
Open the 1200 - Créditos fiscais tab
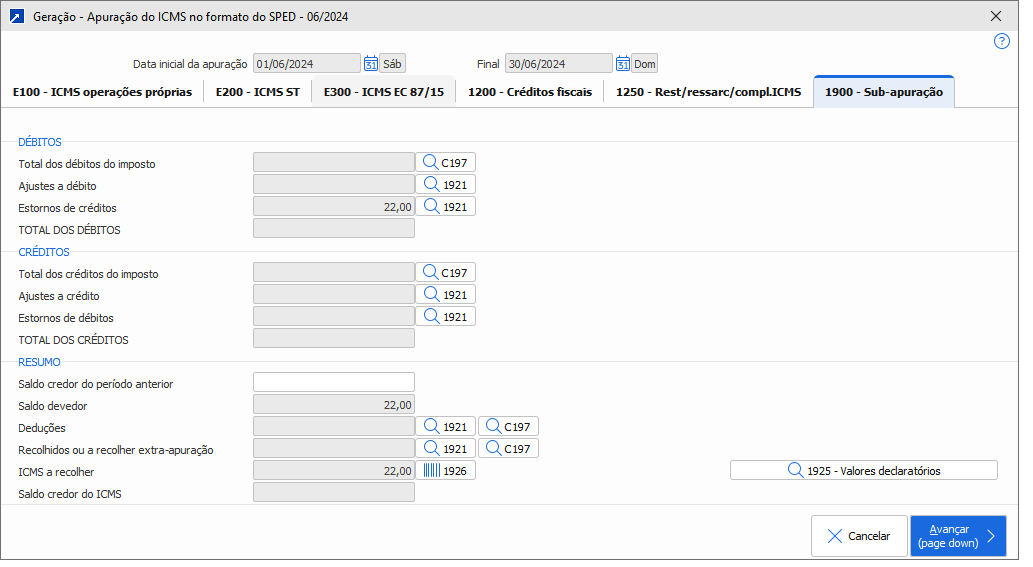pos(529,92)
